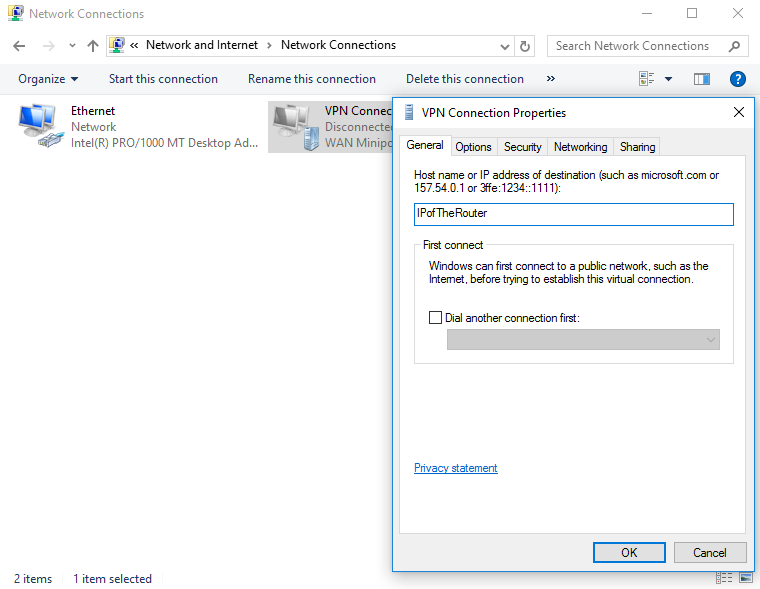
Task: Click the host name destination field
Action: coord(573,214)
